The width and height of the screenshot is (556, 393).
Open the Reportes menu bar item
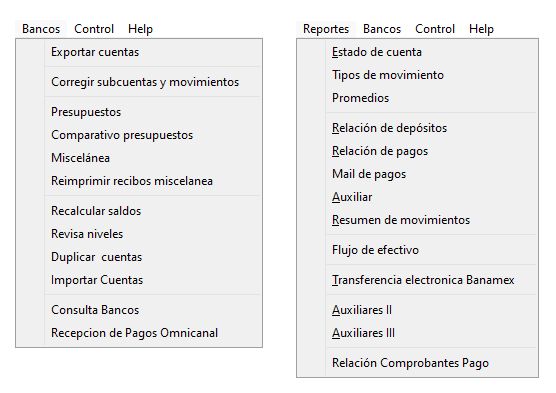click(x=326, y=29)
